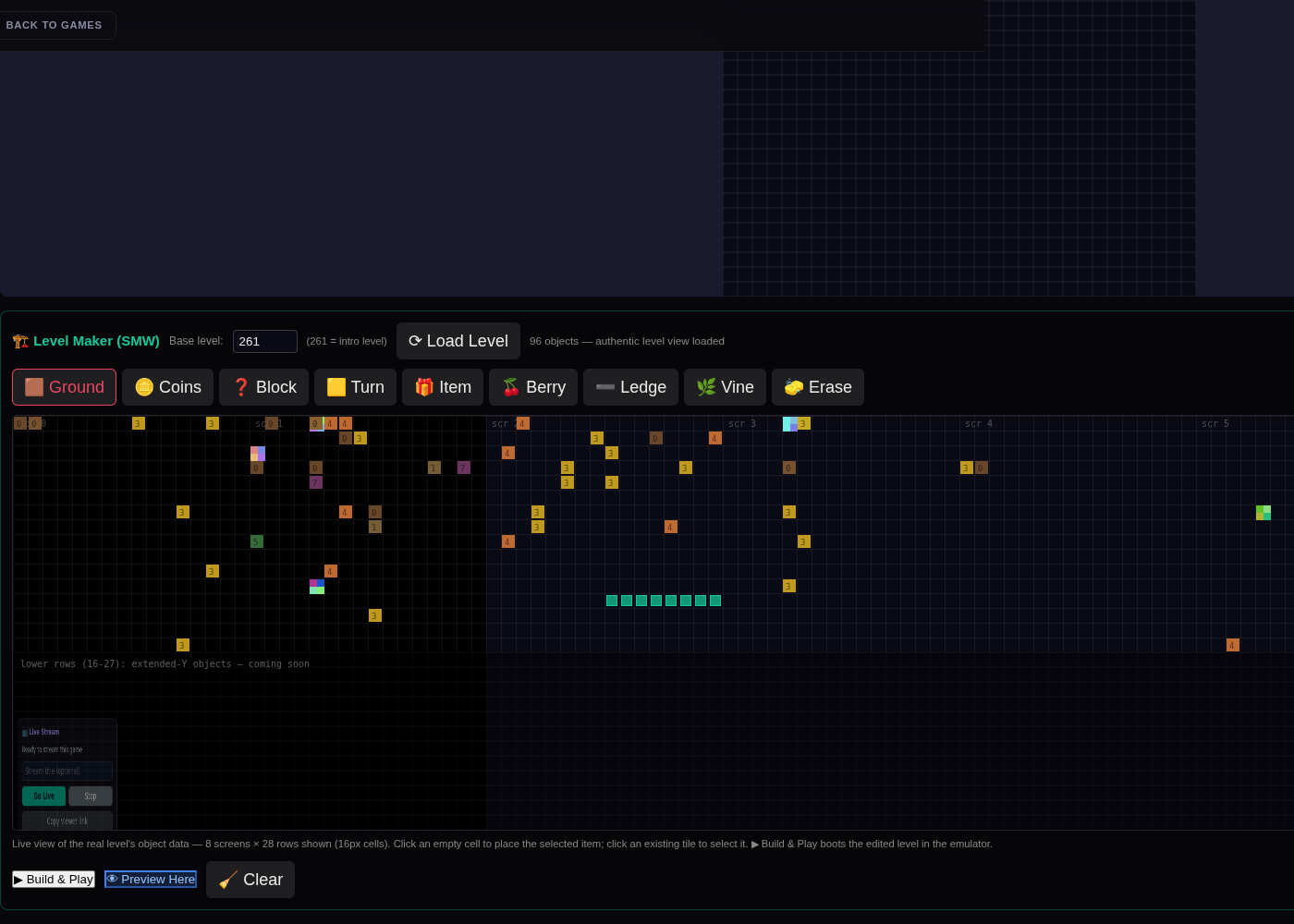Focus the Base level number field
The width and height of the screenshot is (1294, 924).
tap(265, 341)
